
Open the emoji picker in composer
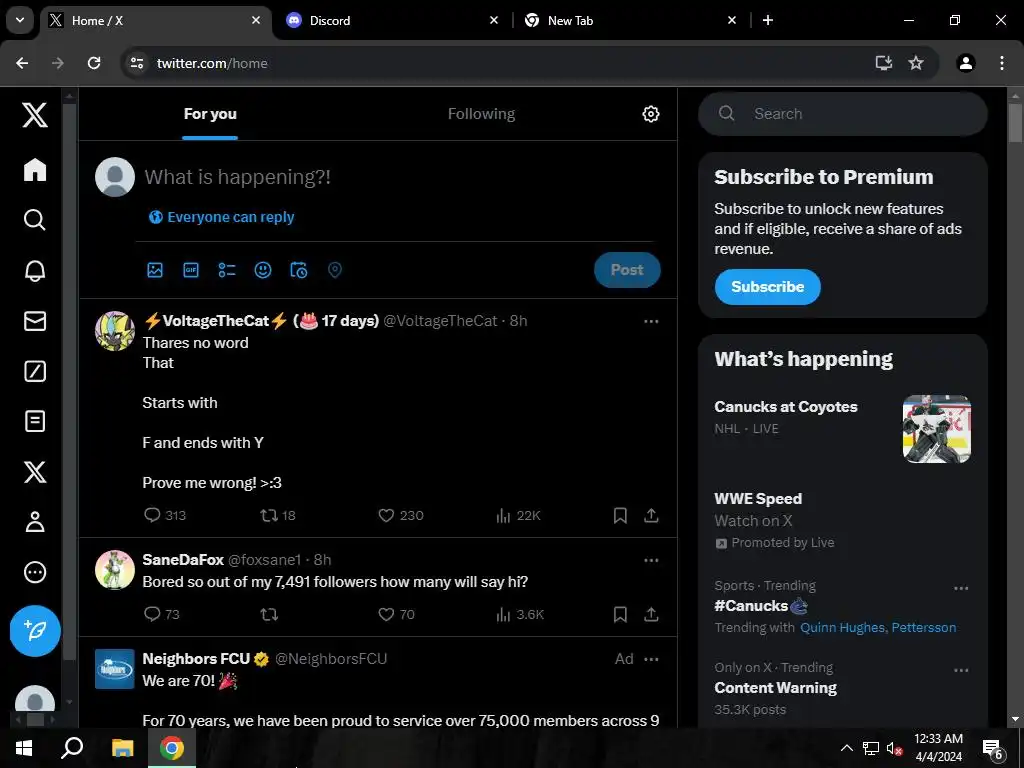[263, 270]
